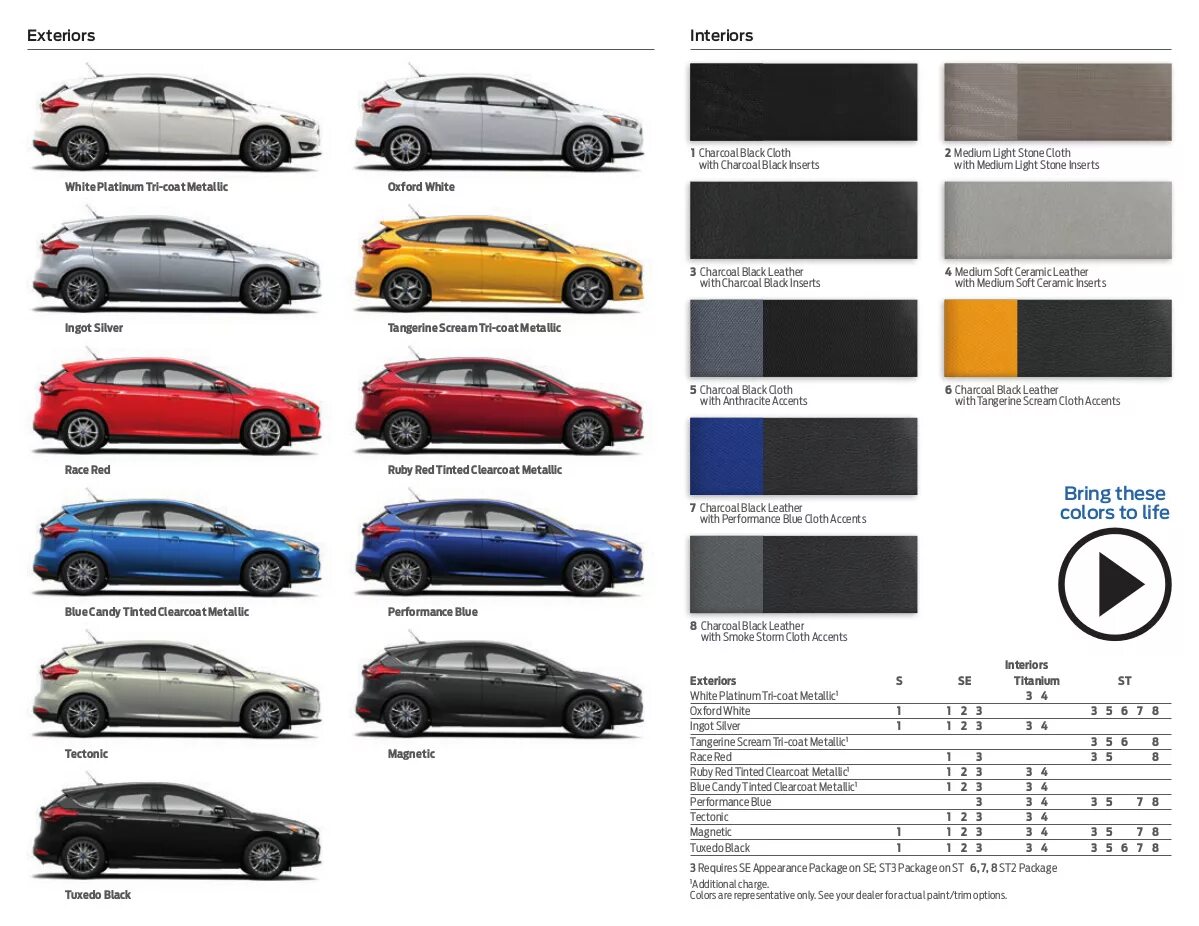Click the S column header in table
The width and height of the screenshot is (1199, 926).
point(898,681)
